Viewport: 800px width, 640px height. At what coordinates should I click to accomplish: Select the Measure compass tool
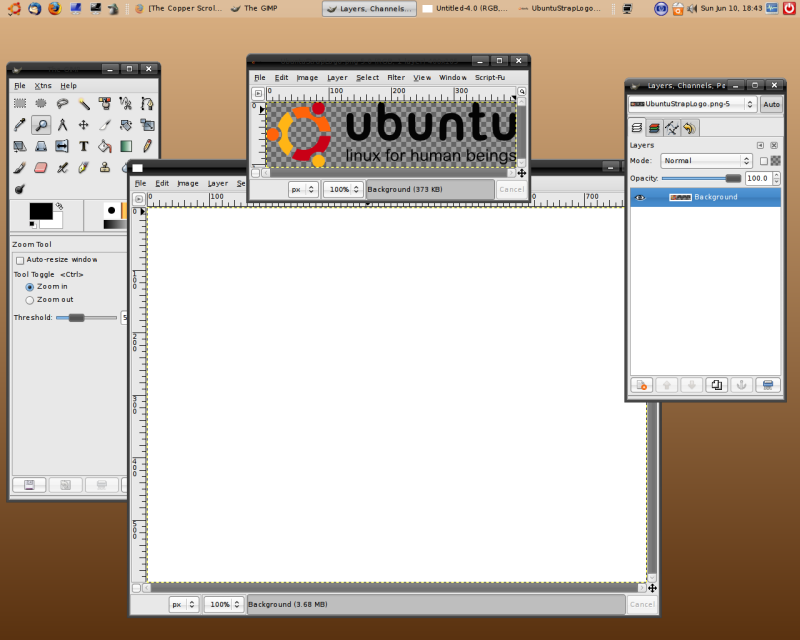pos(62,125)
